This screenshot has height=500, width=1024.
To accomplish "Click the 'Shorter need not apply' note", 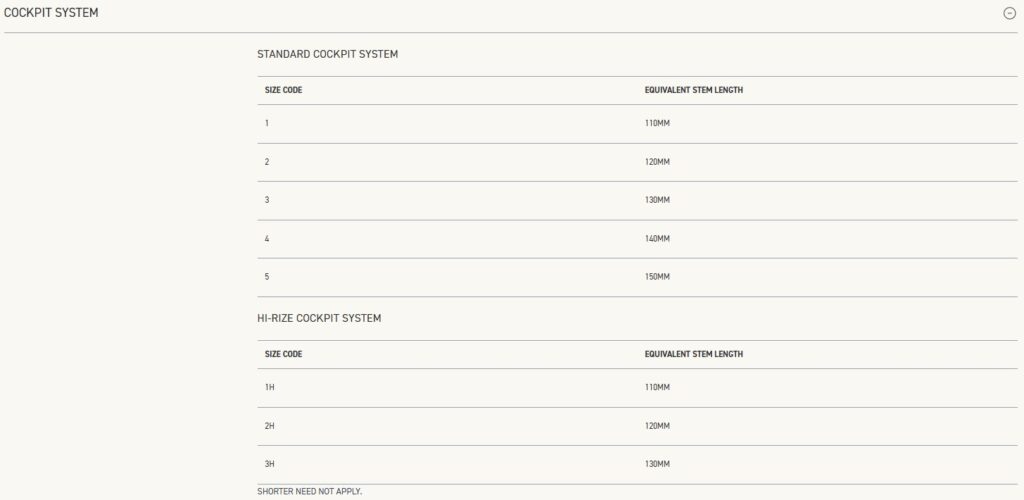I will (309, 491).
